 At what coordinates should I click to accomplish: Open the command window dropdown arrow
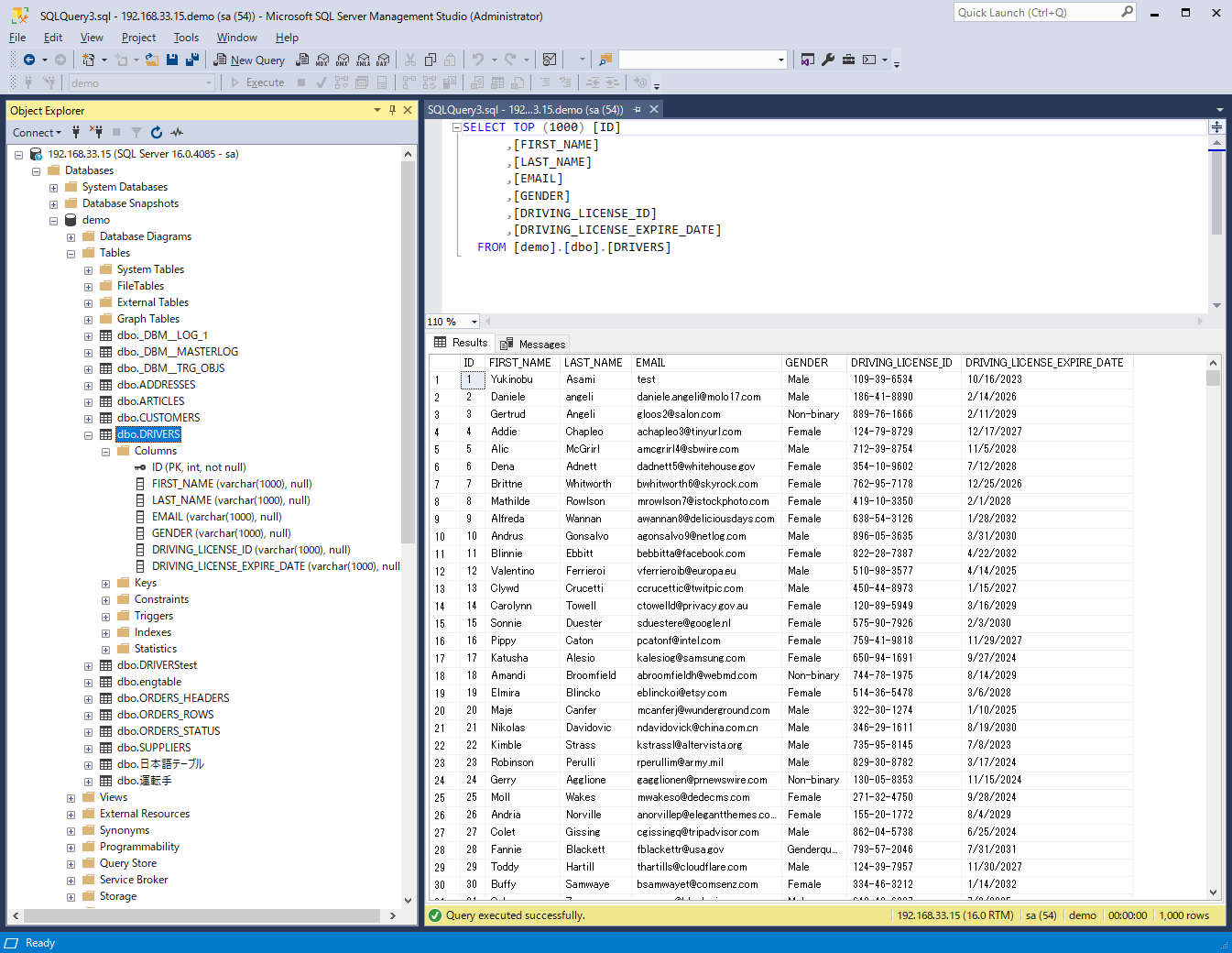pyautogui.click(x=884, y=60)
